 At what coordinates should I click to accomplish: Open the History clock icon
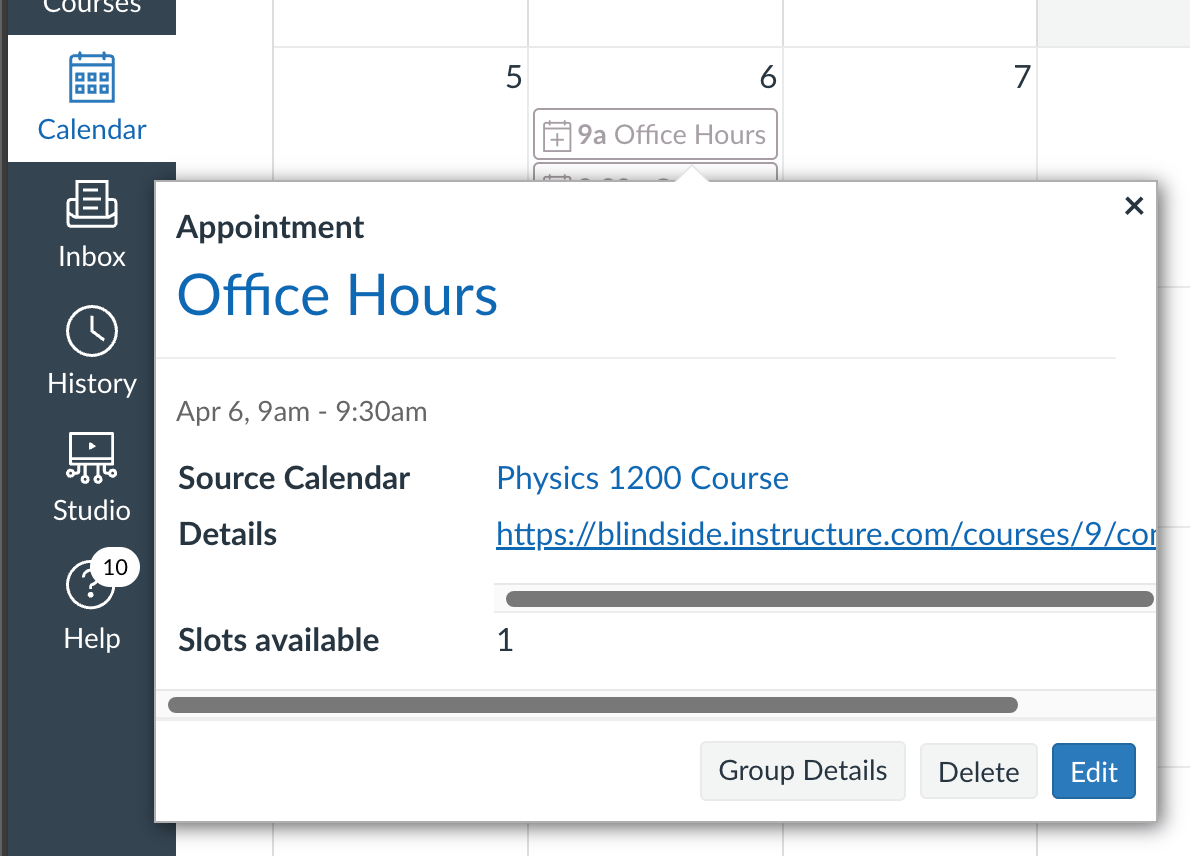pyautogui.click(x=92, y=331)
